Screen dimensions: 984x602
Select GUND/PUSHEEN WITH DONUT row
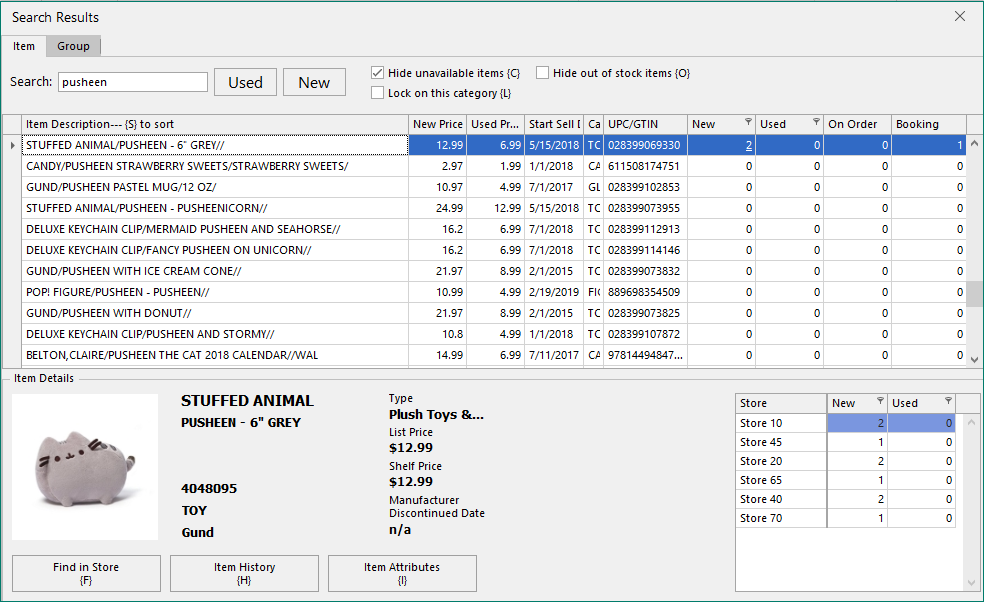coord(494,313)
